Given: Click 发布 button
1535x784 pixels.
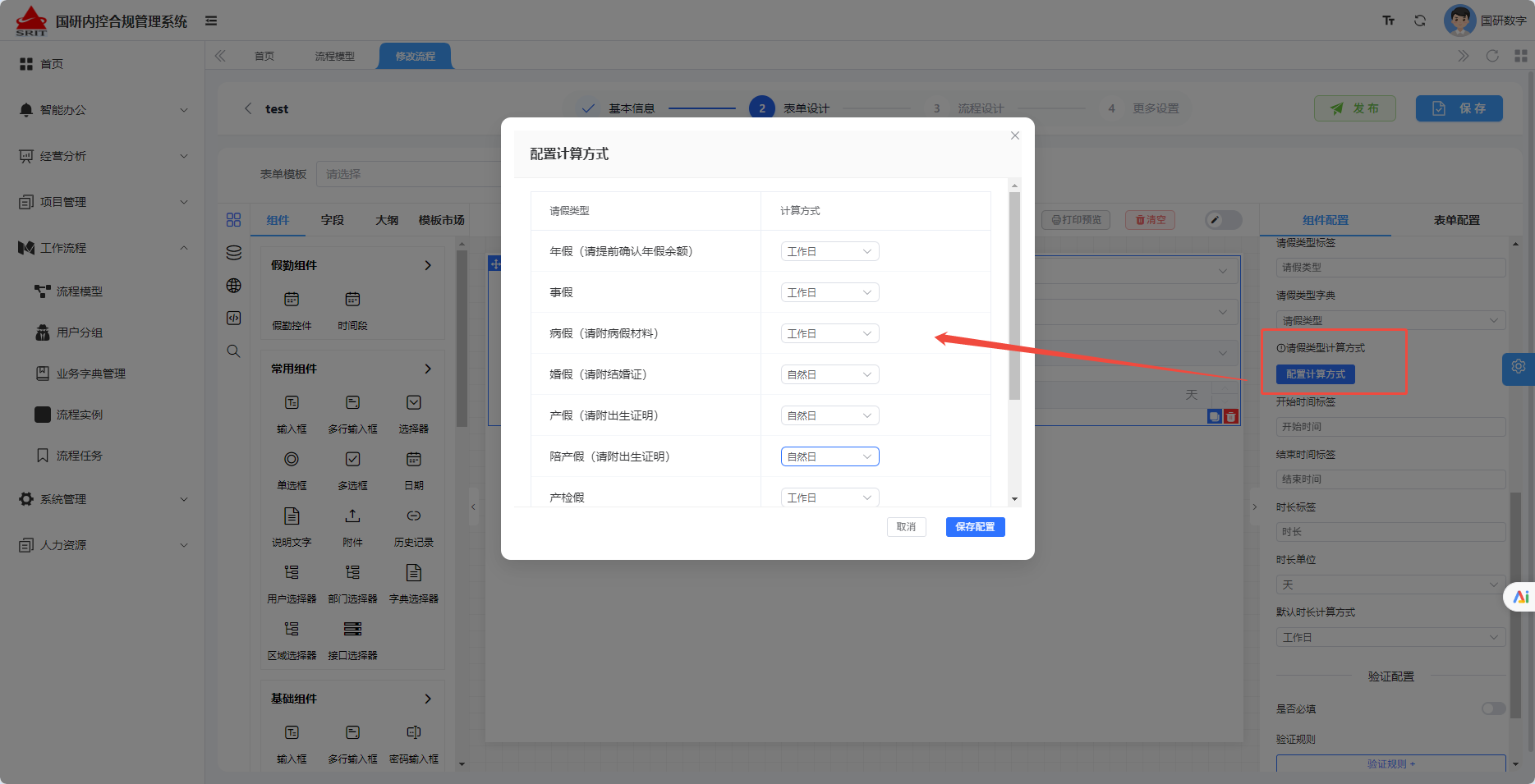Looking at the screenshot, I should pyautogui.click(x=1355, y=108).
